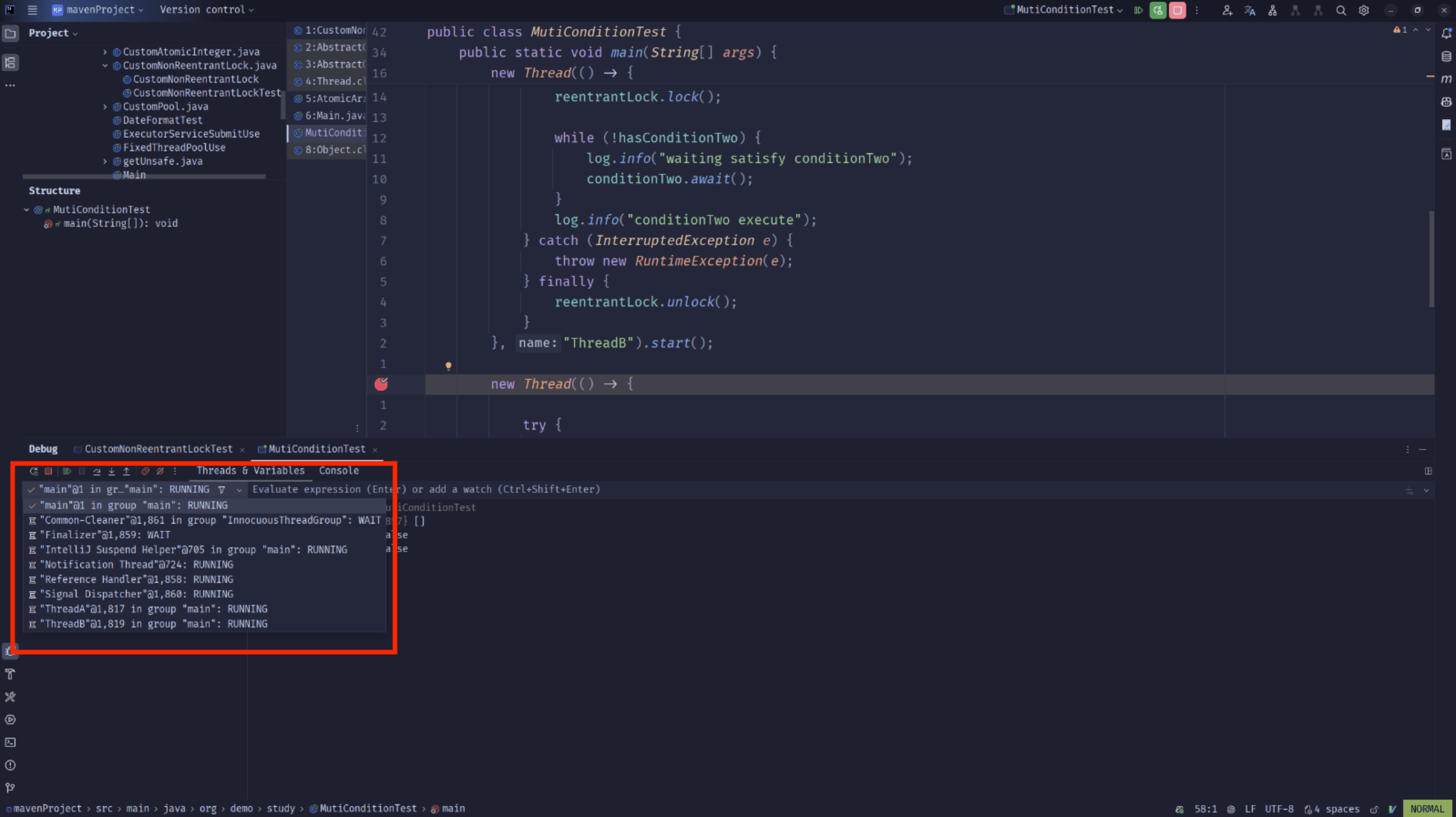1456x817 pixels.
Task: Click View Breakpoints icon
Action: coord(145,471)
